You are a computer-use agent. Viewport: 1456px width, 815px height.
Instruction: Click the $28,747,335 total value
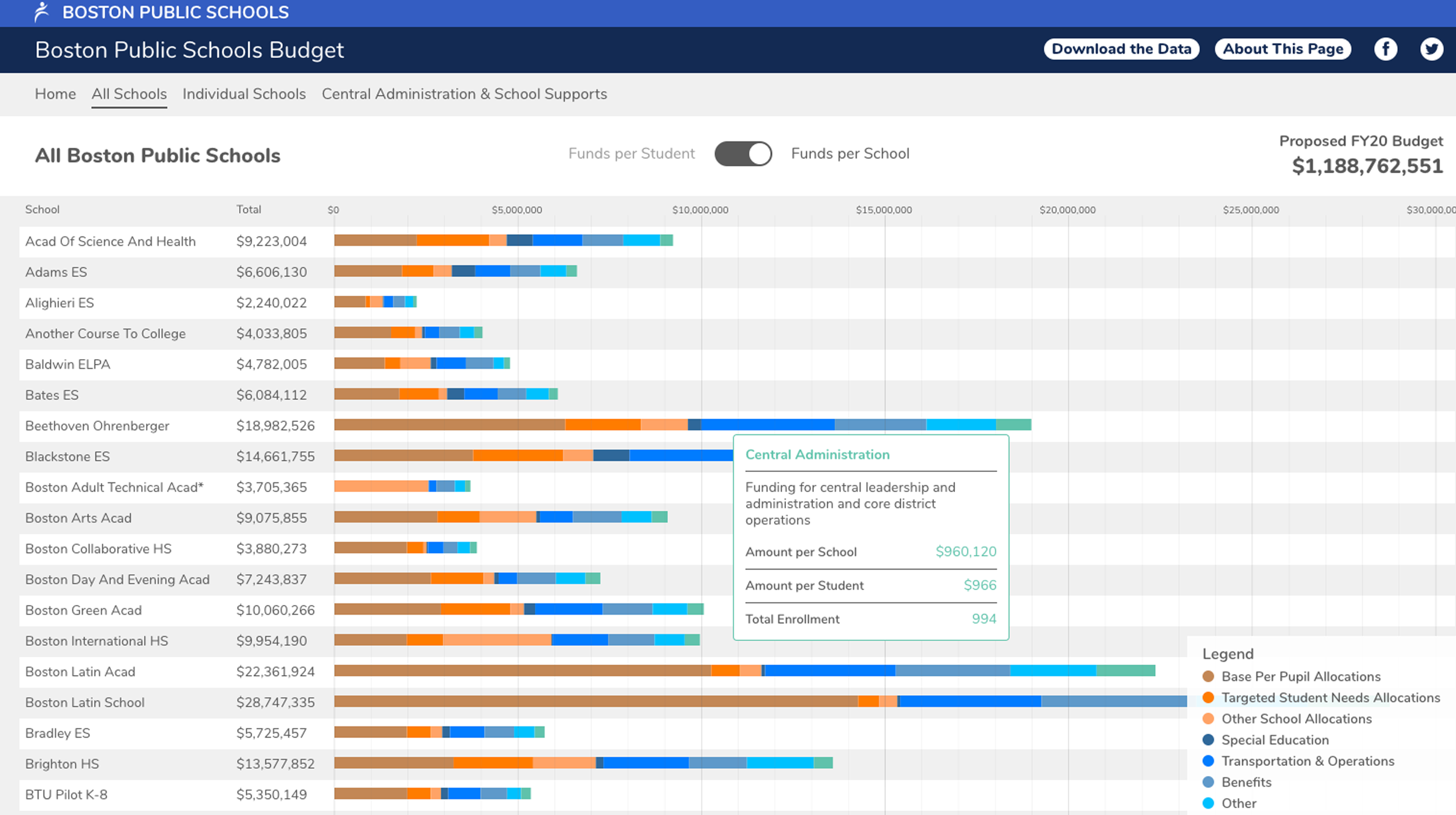click(x=275, y=702)
